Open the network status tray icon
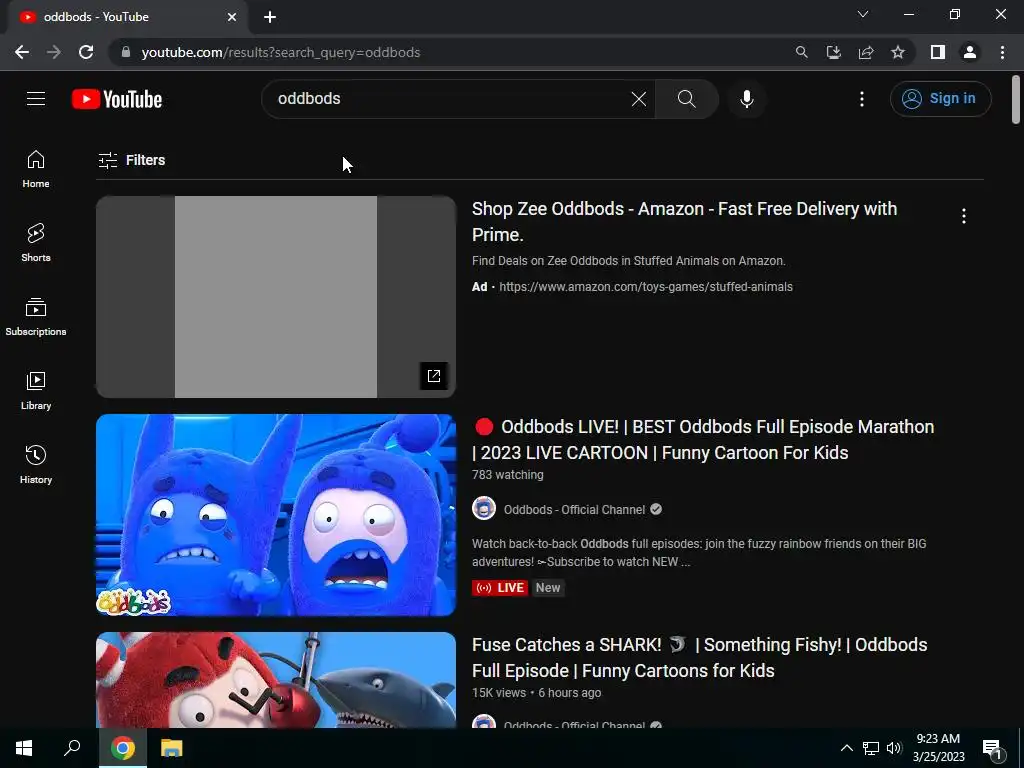 coord(871,748)
